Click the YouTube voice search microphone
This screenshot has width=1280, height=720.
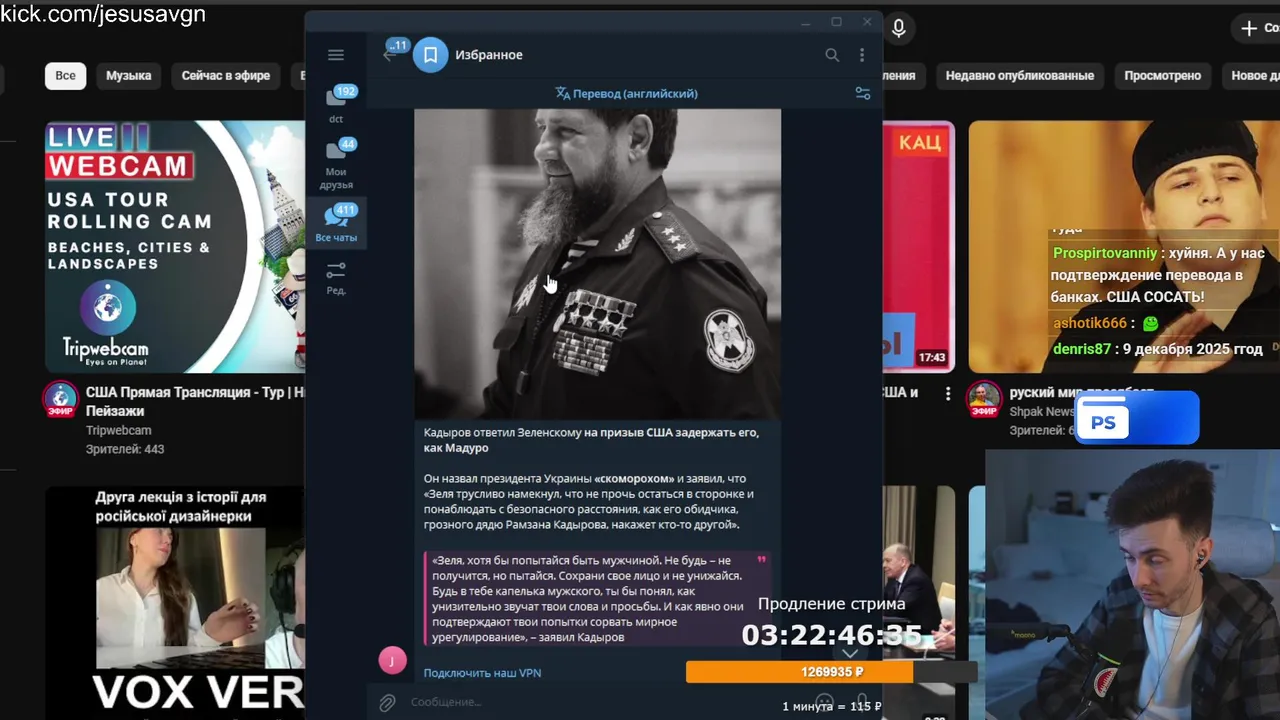click(x=899, y=29)
